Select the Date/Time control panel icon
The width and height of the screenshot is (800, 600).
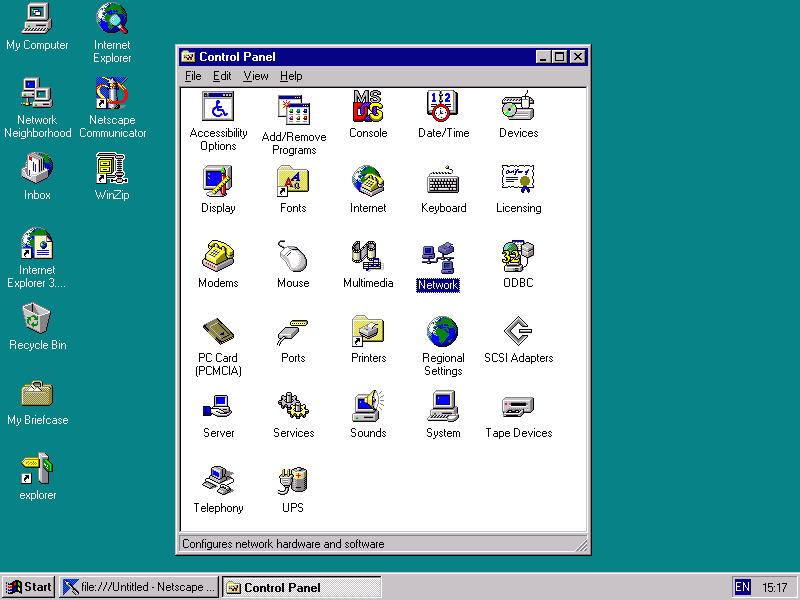(443, 107)
